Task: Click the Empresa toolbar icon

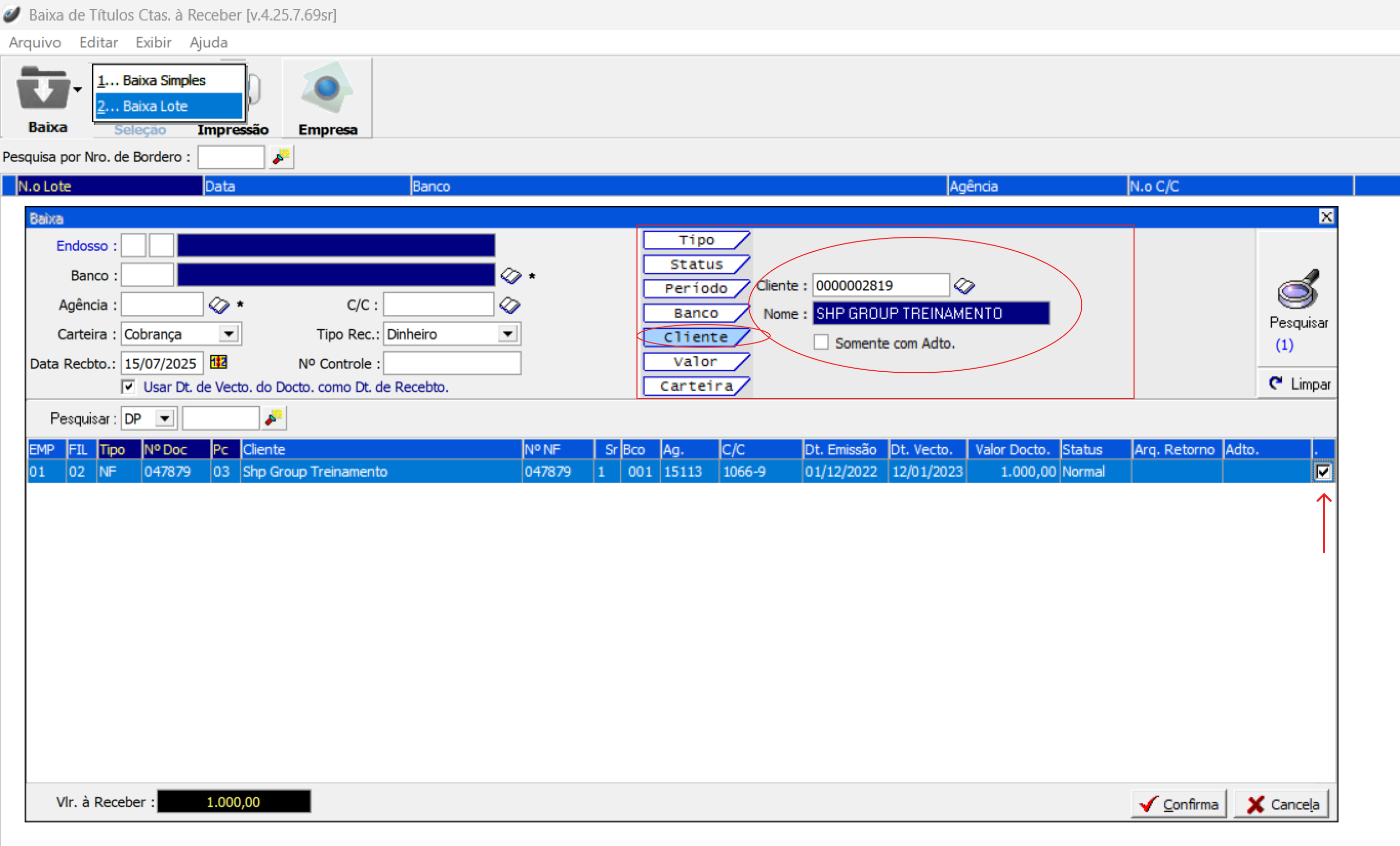Action: pos(327,89)
